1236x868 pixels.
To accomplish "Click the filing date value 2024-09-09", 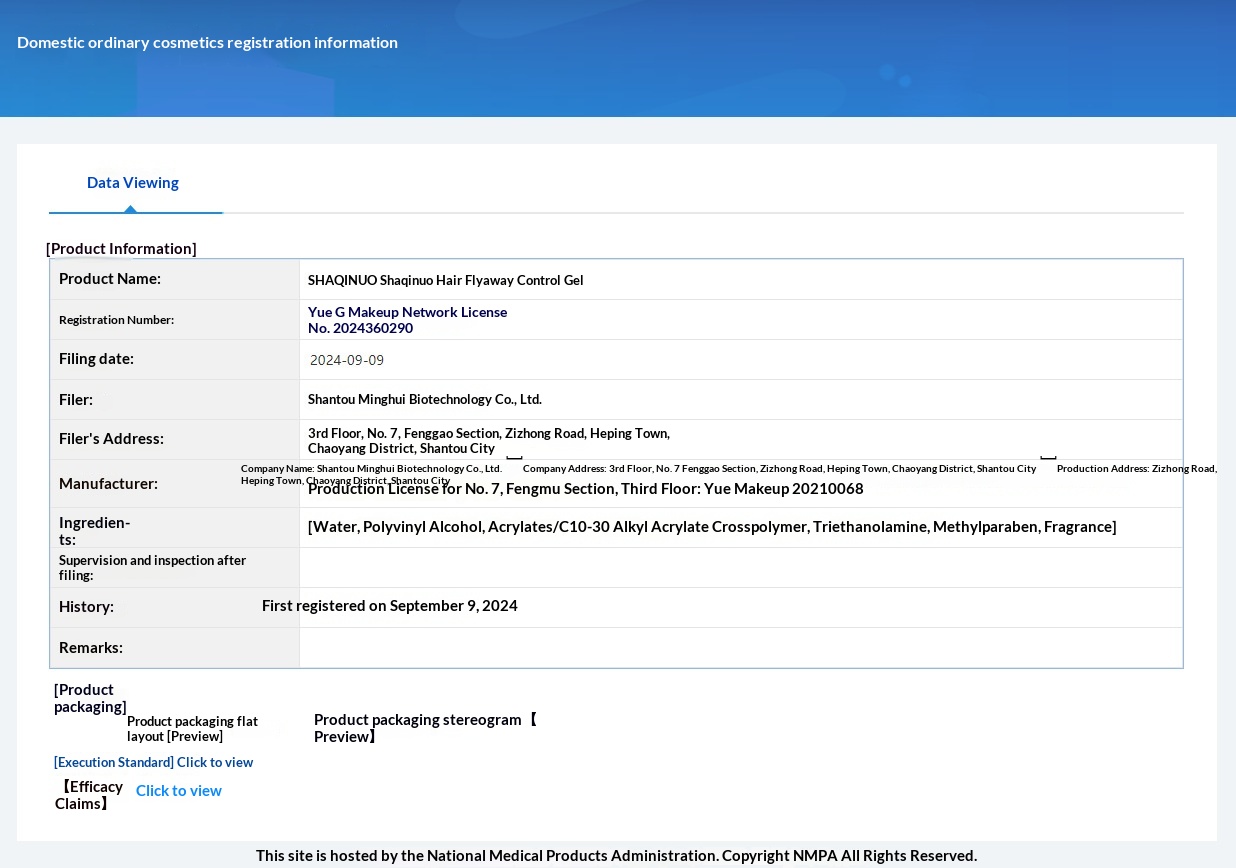I will (x=347, y=360).
